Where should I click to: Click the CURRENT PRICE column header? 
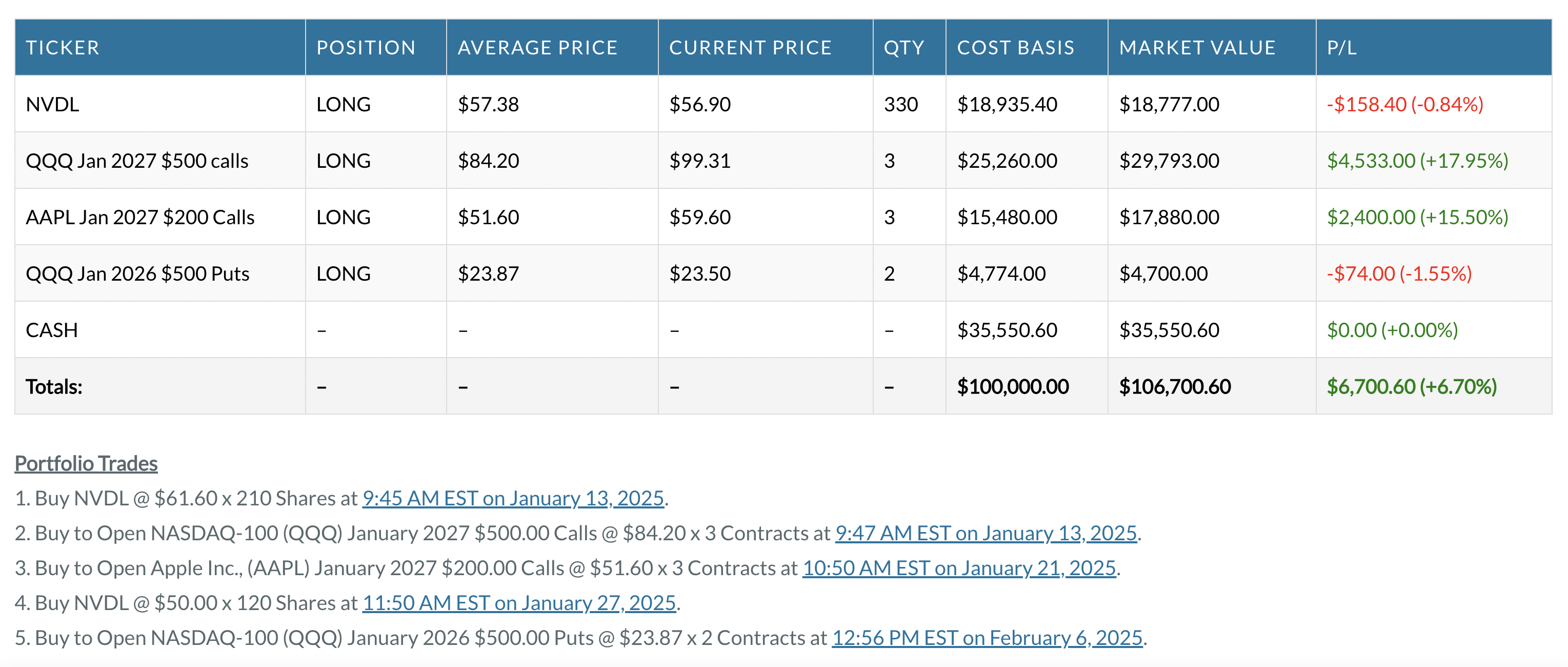(x=750, y=48)
